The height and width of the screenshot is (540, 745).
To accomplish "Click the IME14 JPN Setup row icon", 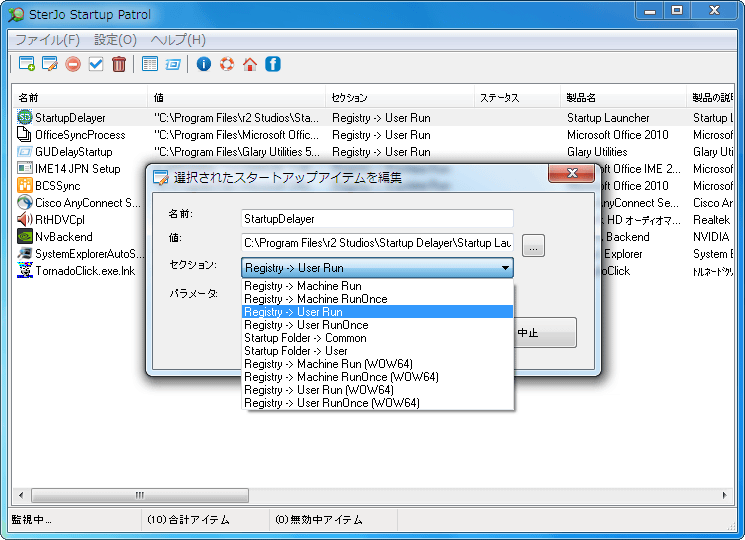I will click(x=25, y=168).
